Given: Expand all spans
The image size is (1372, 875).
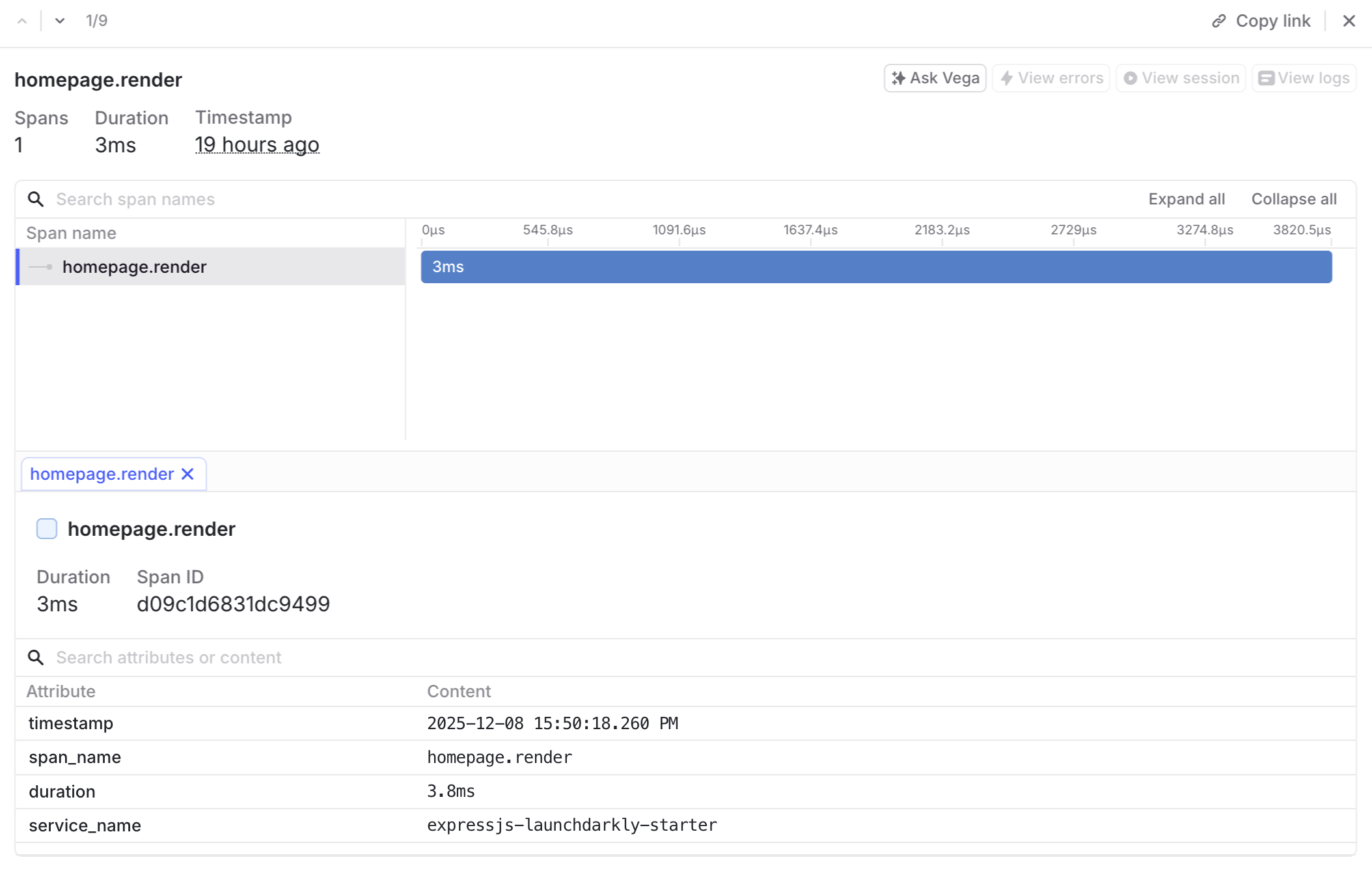Looking at the screenshot, I should click(1186, 199).
